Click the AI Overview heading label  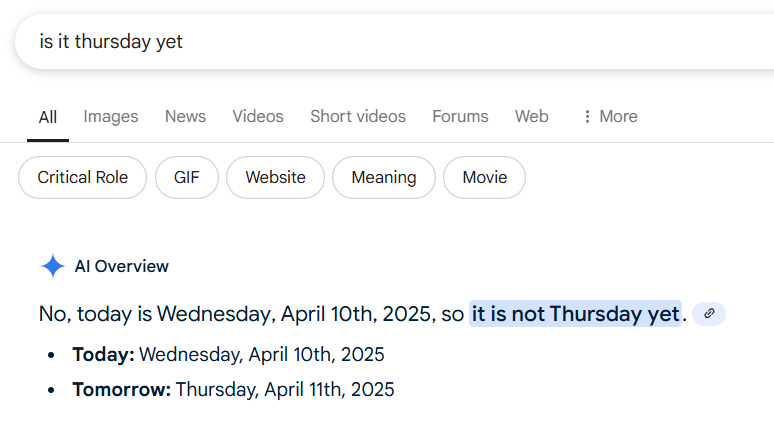(x=122, y=266)
